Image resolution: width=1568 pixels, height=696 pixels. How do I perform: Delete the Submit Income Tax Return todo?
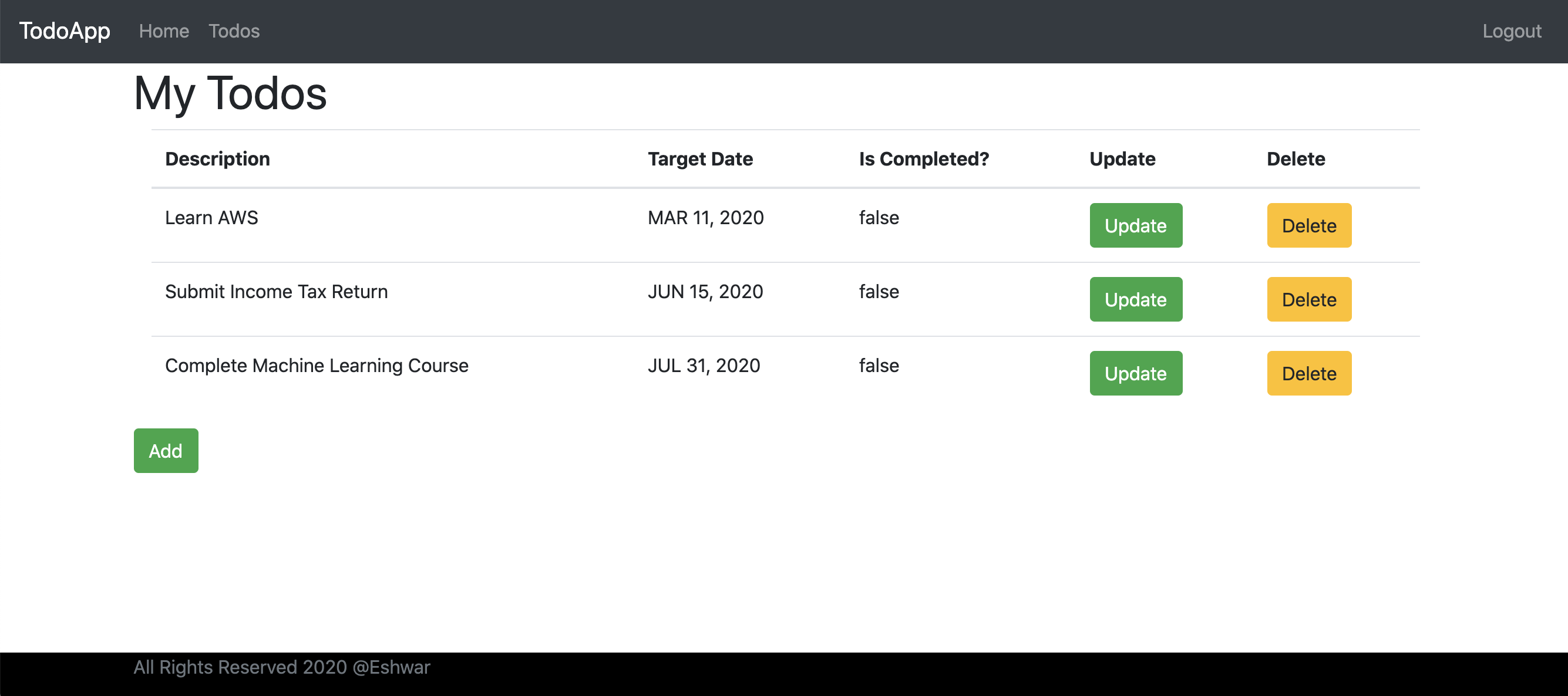1308,299
